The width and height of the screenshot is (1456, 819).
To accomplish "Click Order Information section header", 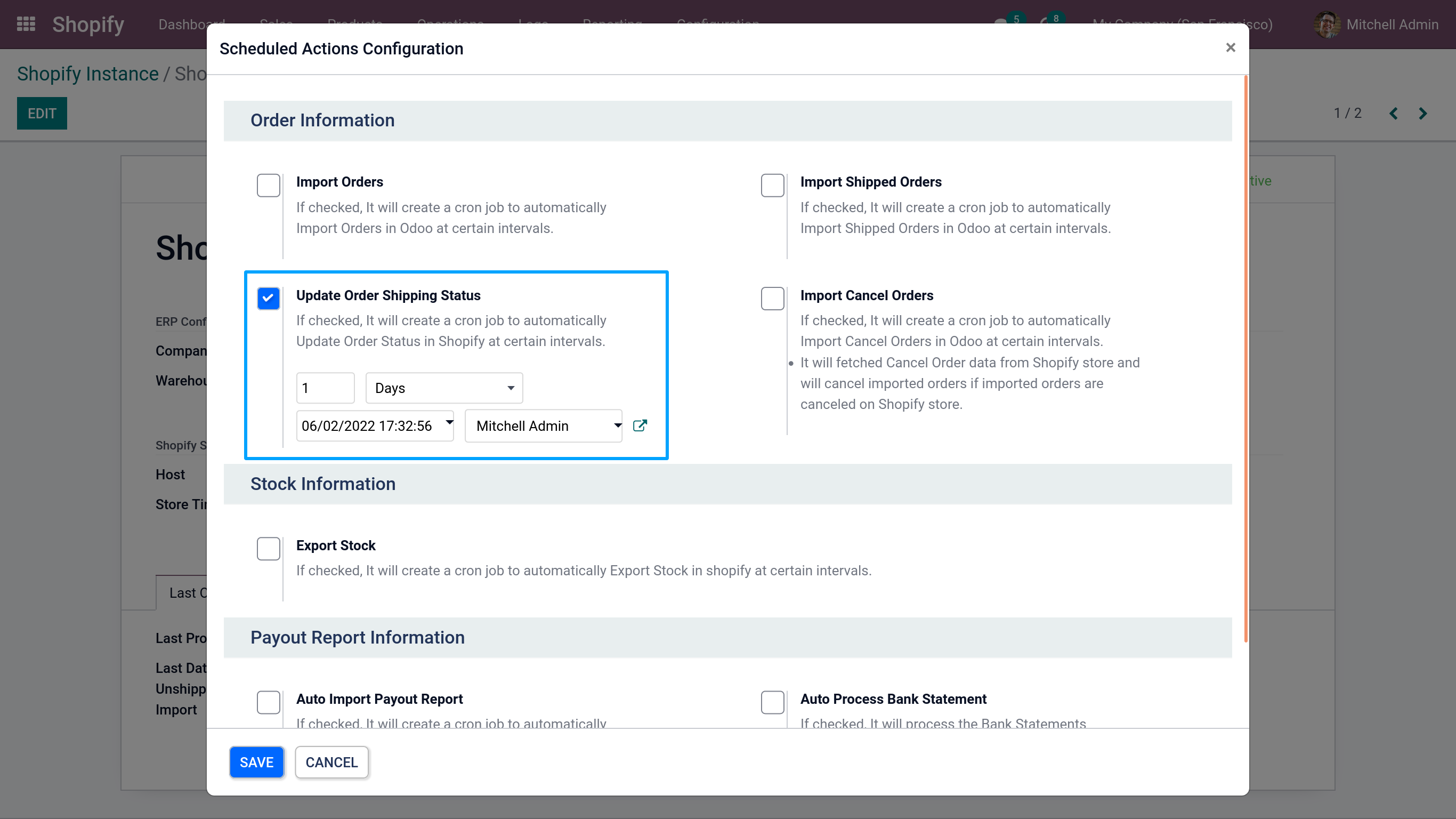I will (x=727, y=121).
